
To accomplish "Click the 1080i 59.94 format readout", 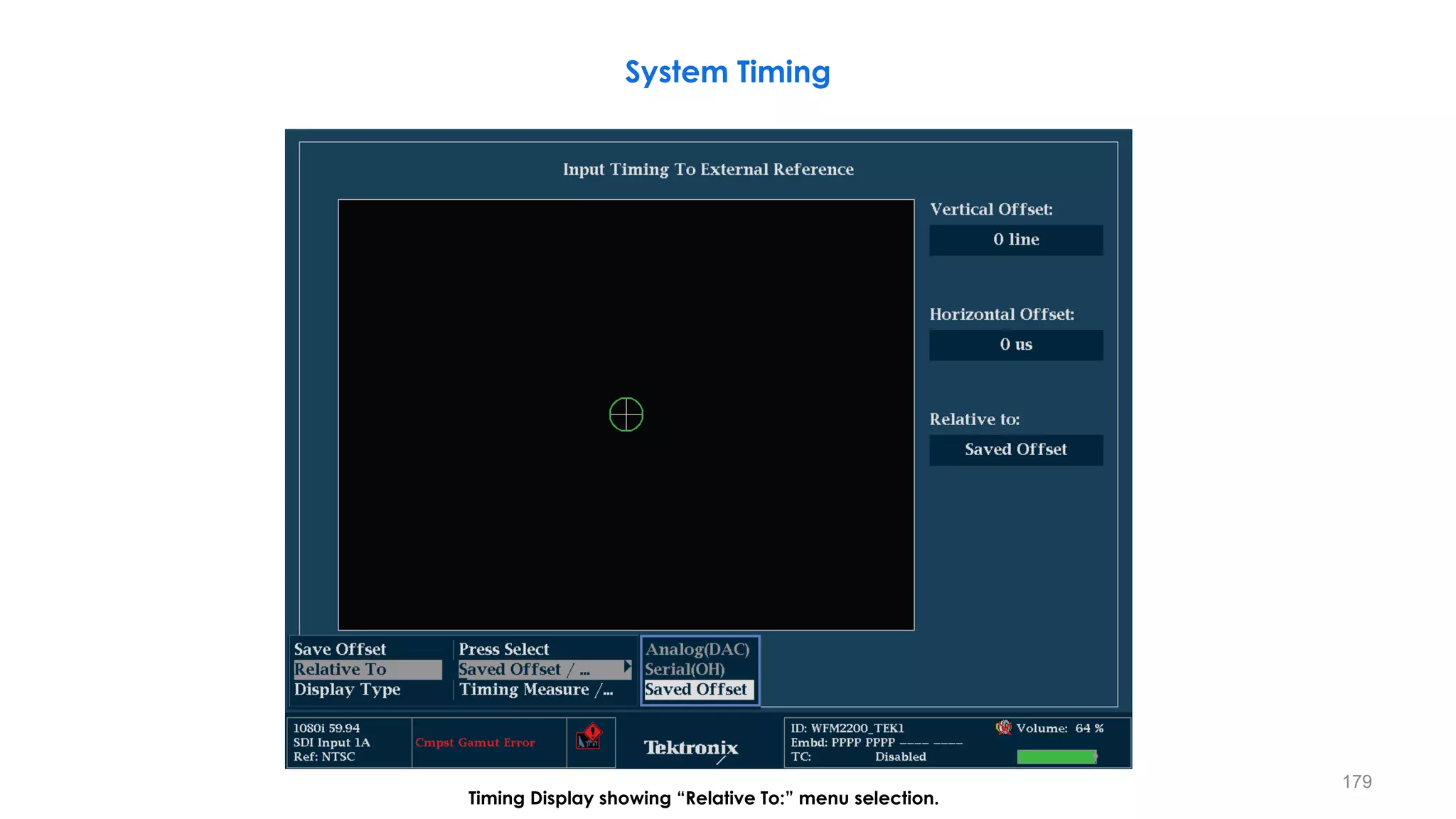I will pos(326,728).
